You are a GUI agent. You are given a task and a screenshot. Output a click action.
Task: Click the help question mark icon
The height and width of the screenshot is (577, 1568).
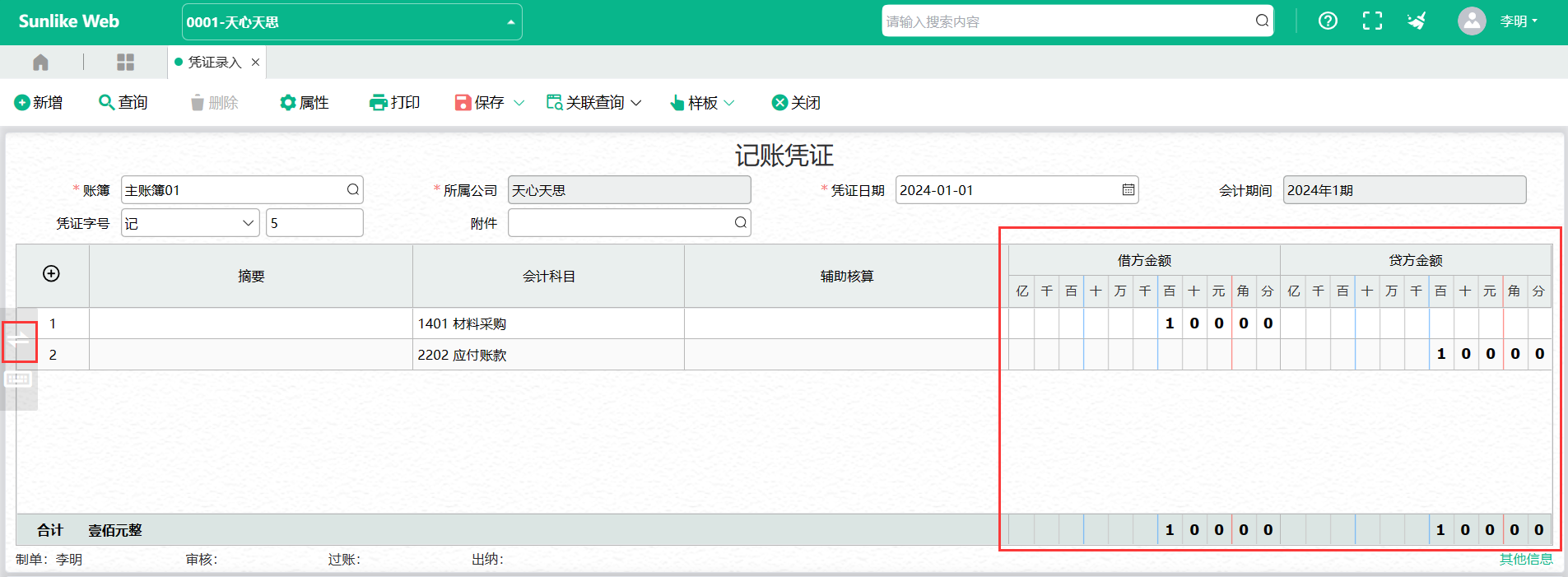pyautogui.click(x=1328, y=21)
